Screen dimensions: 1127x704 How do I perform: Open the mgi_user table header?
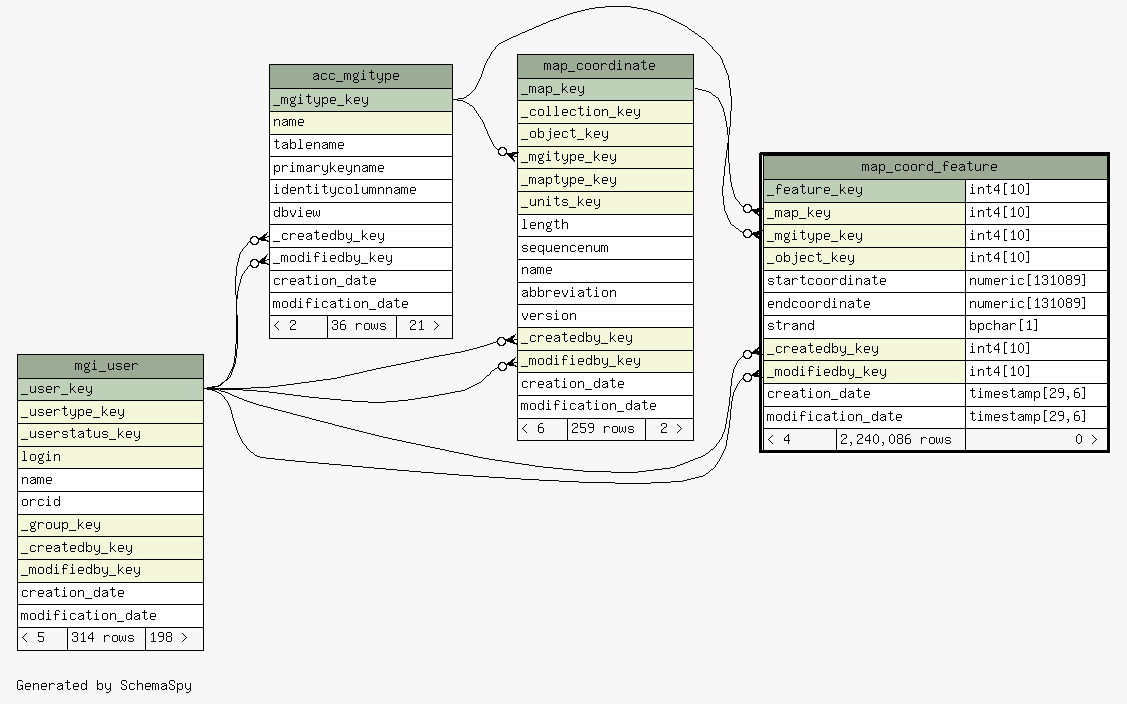[x=110, y=366]
